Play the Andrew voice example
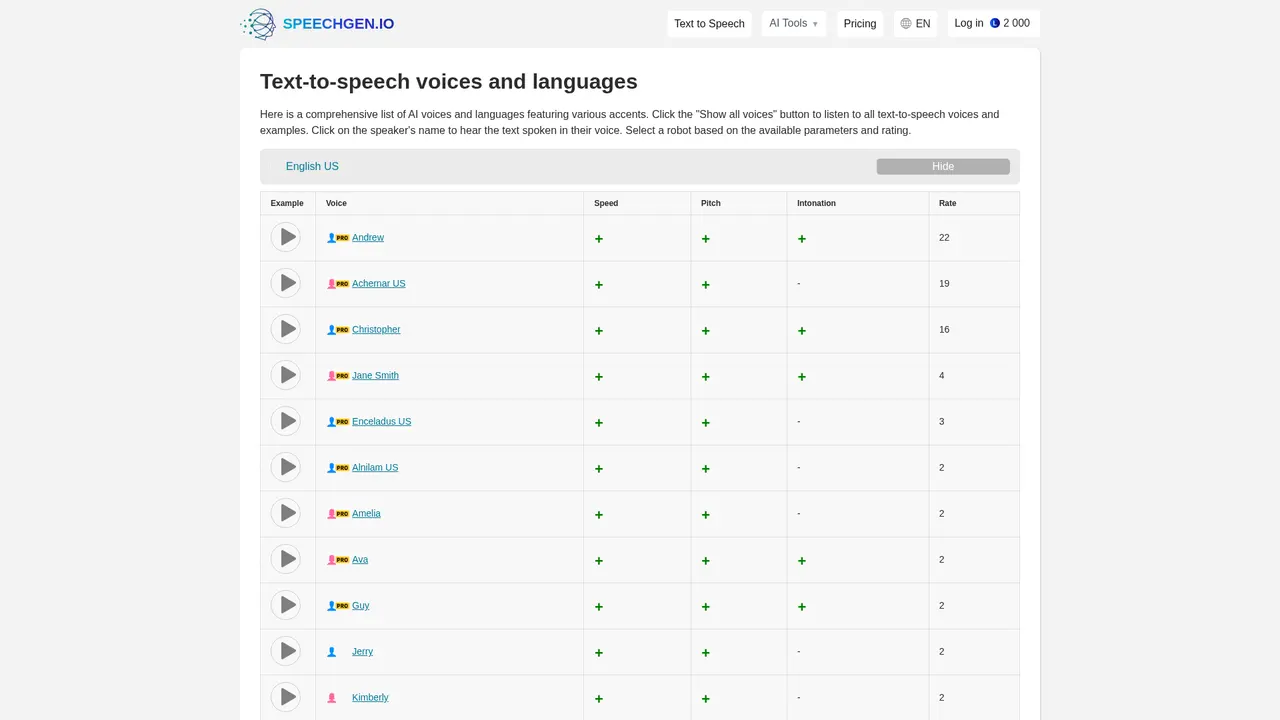 point(286,237)
